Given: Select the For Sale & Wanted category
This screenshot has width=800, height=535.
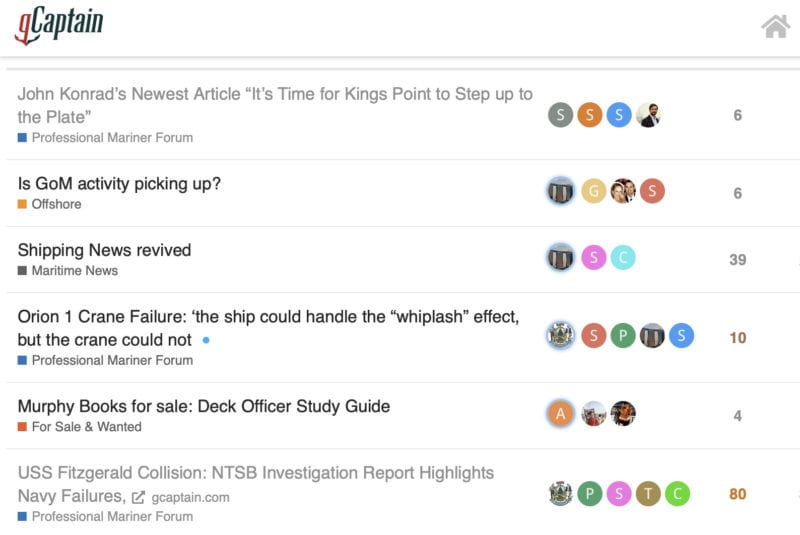Looking at the screenshot, I should tap(86, 427).
